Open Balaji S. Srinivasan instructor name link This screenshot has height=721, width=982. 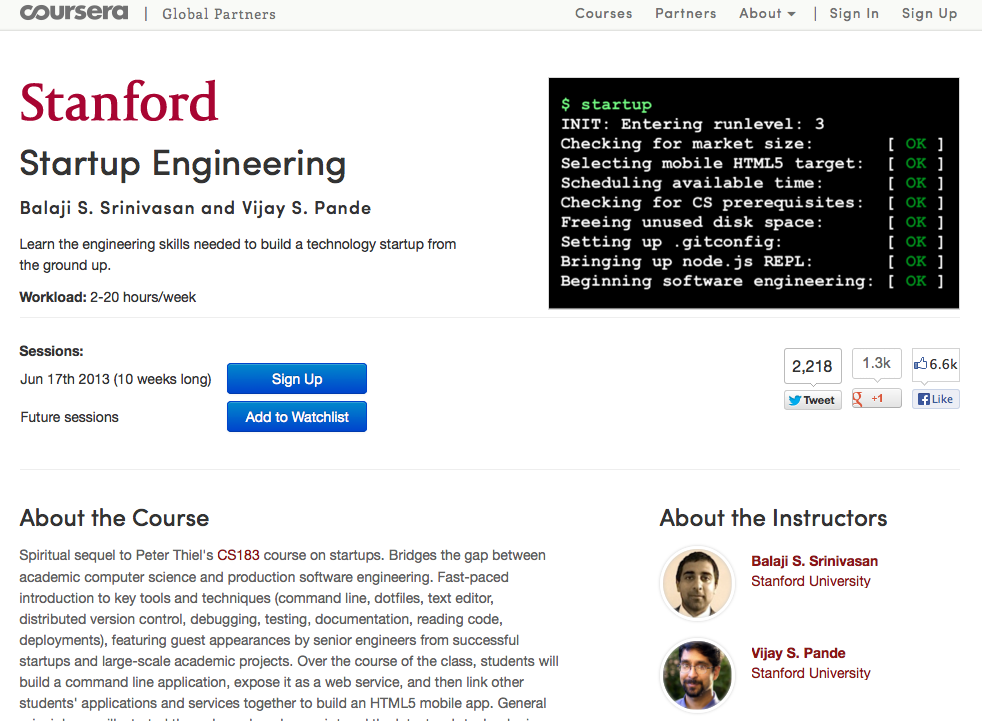[814, 561]
